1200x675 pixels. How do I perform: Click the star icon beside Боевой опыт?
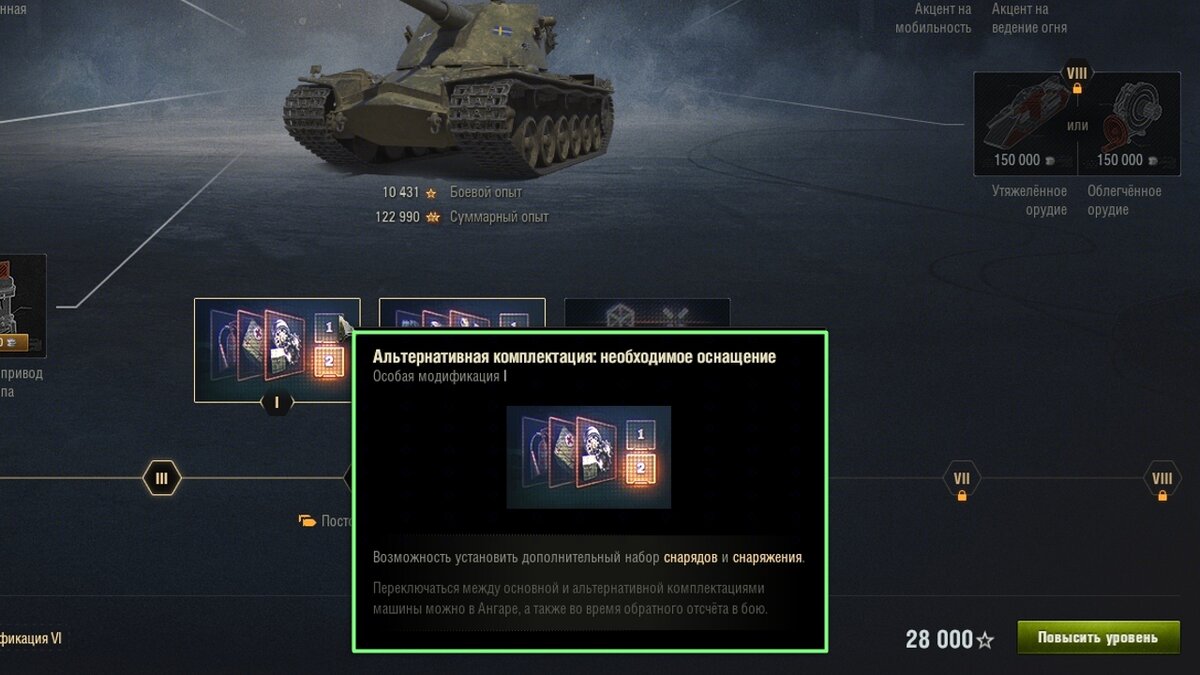coord(431,192)
